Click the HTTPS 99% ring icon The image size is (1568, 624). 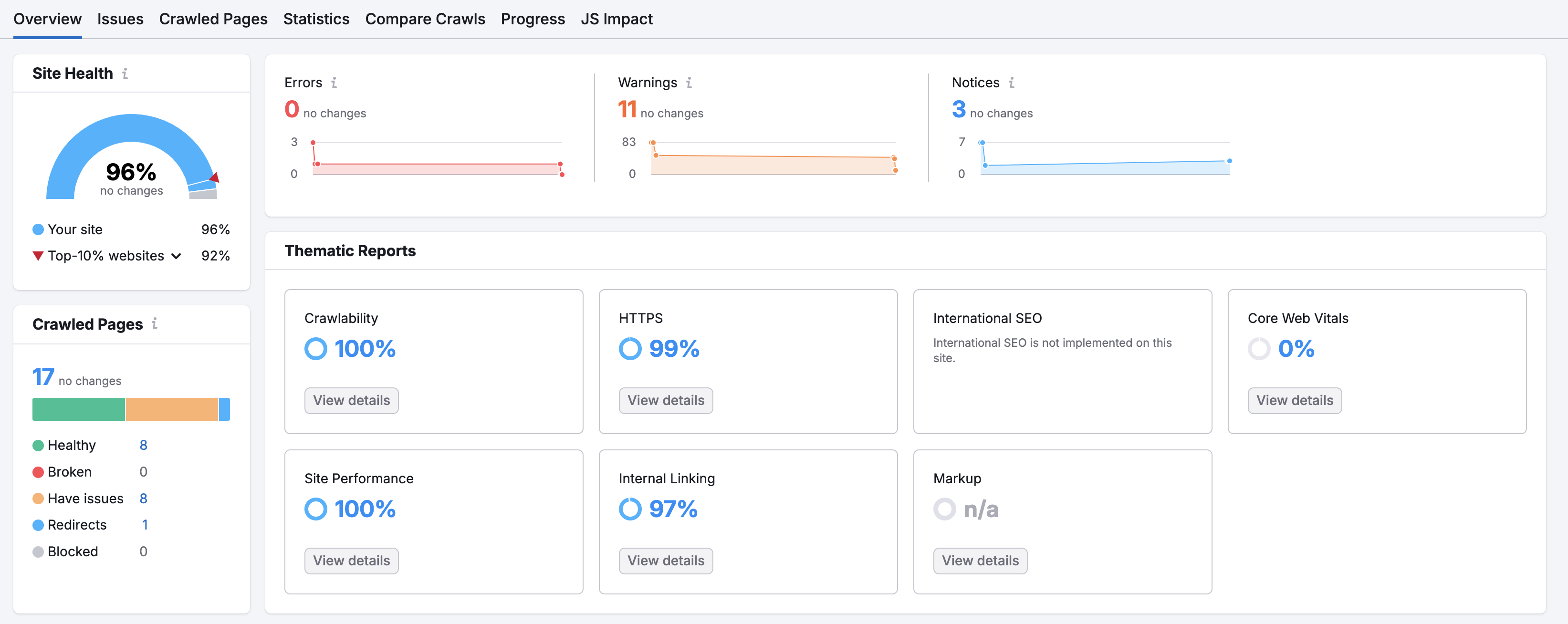click(x=630, y=349)
